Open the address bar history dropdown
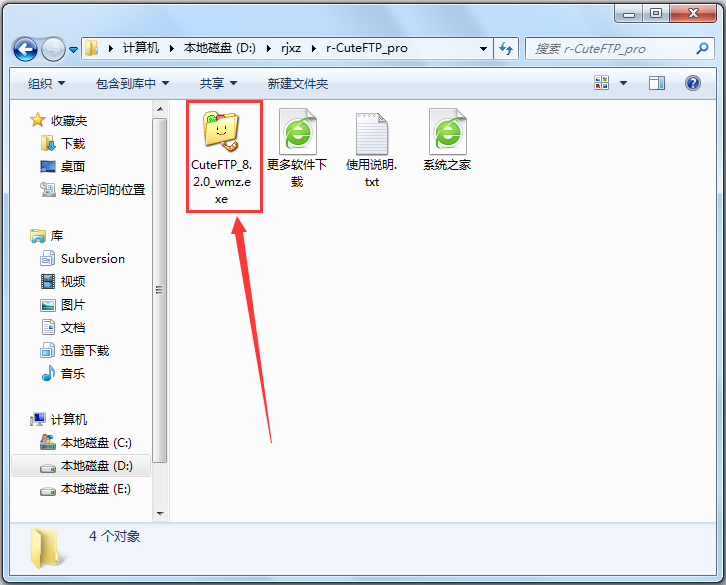This screenshot has height=585, width=726. point(483,49)
